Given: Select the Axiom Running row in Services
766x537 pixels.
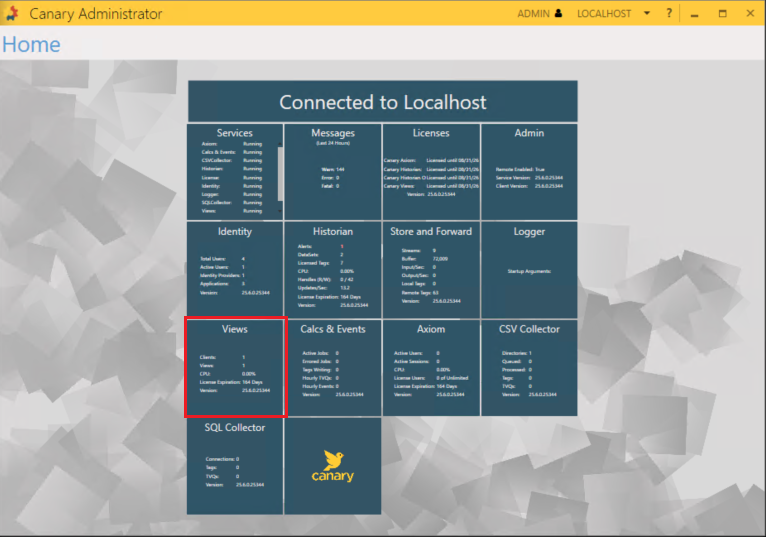Looking at the screenshot, I should point(232,144).
